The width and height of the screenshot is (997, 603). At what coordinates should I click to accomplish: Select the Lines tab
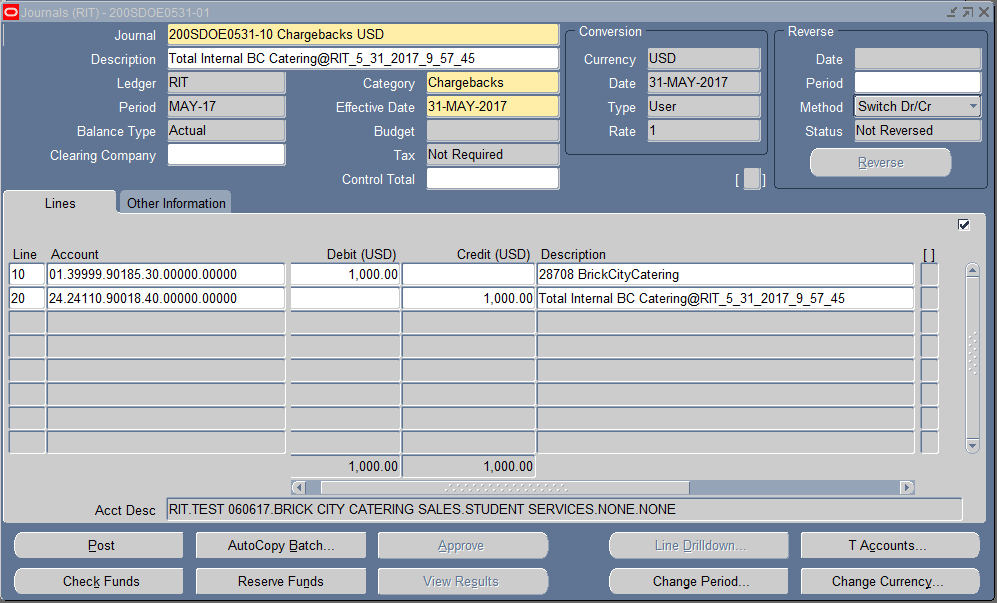coord(60,203)
